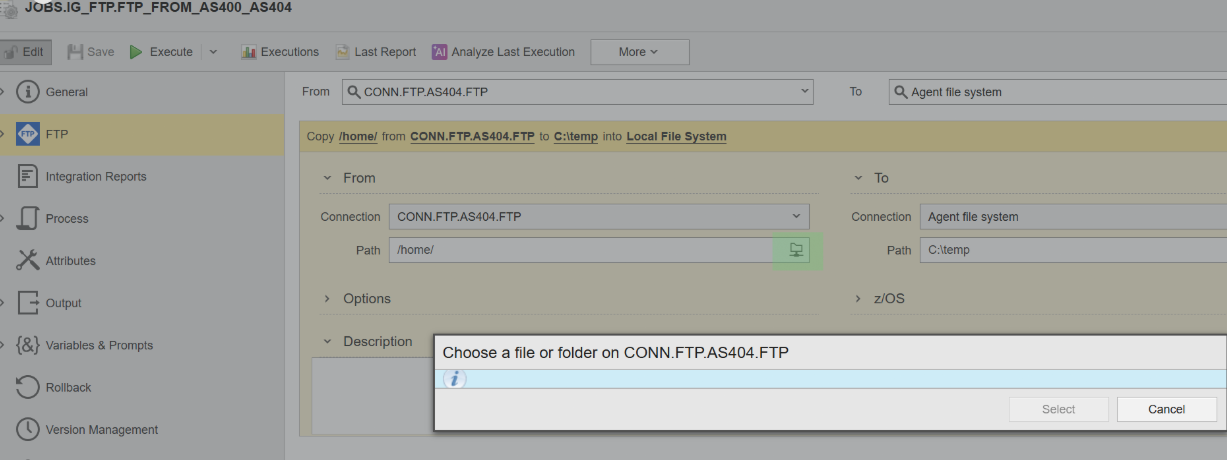This screenshot has width=1227, height=460.
Task: Toggle Edit mode button
Action: coord(25,52)
